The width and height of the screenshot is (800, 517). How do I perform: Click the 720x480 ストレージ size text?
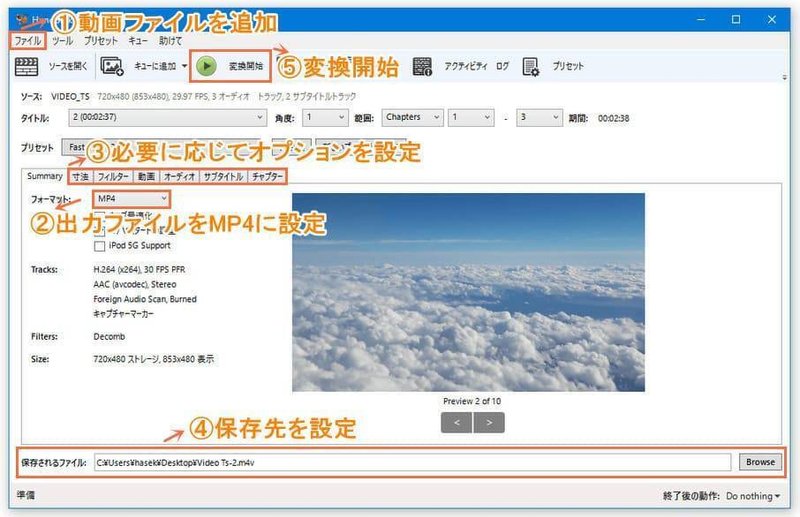[154, 359]
